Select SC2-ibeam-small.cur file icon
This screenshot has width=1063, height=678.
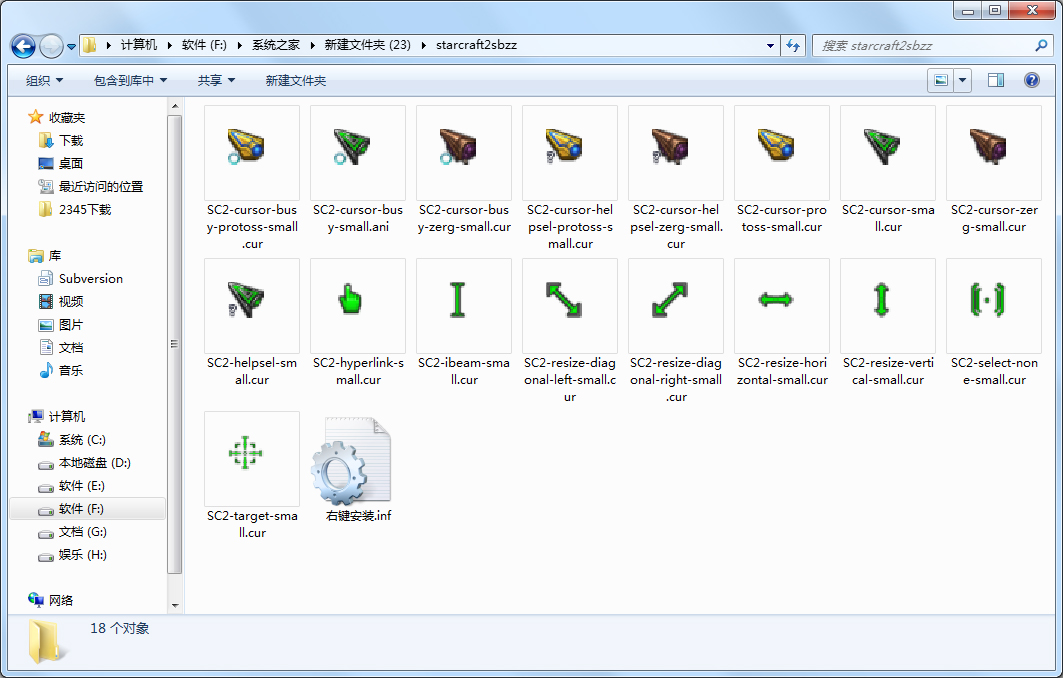(x=463, y=300)
